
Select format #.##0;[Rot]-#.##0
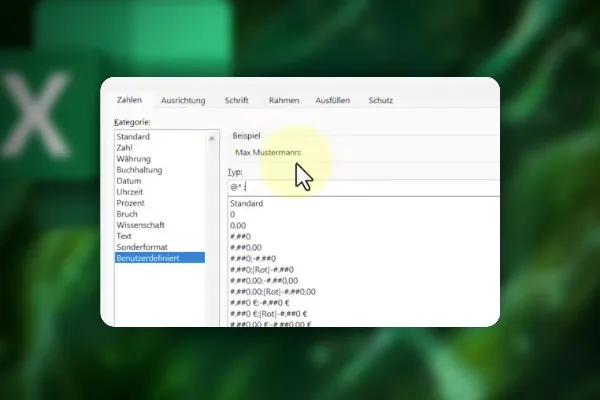[x=364, y=270]
